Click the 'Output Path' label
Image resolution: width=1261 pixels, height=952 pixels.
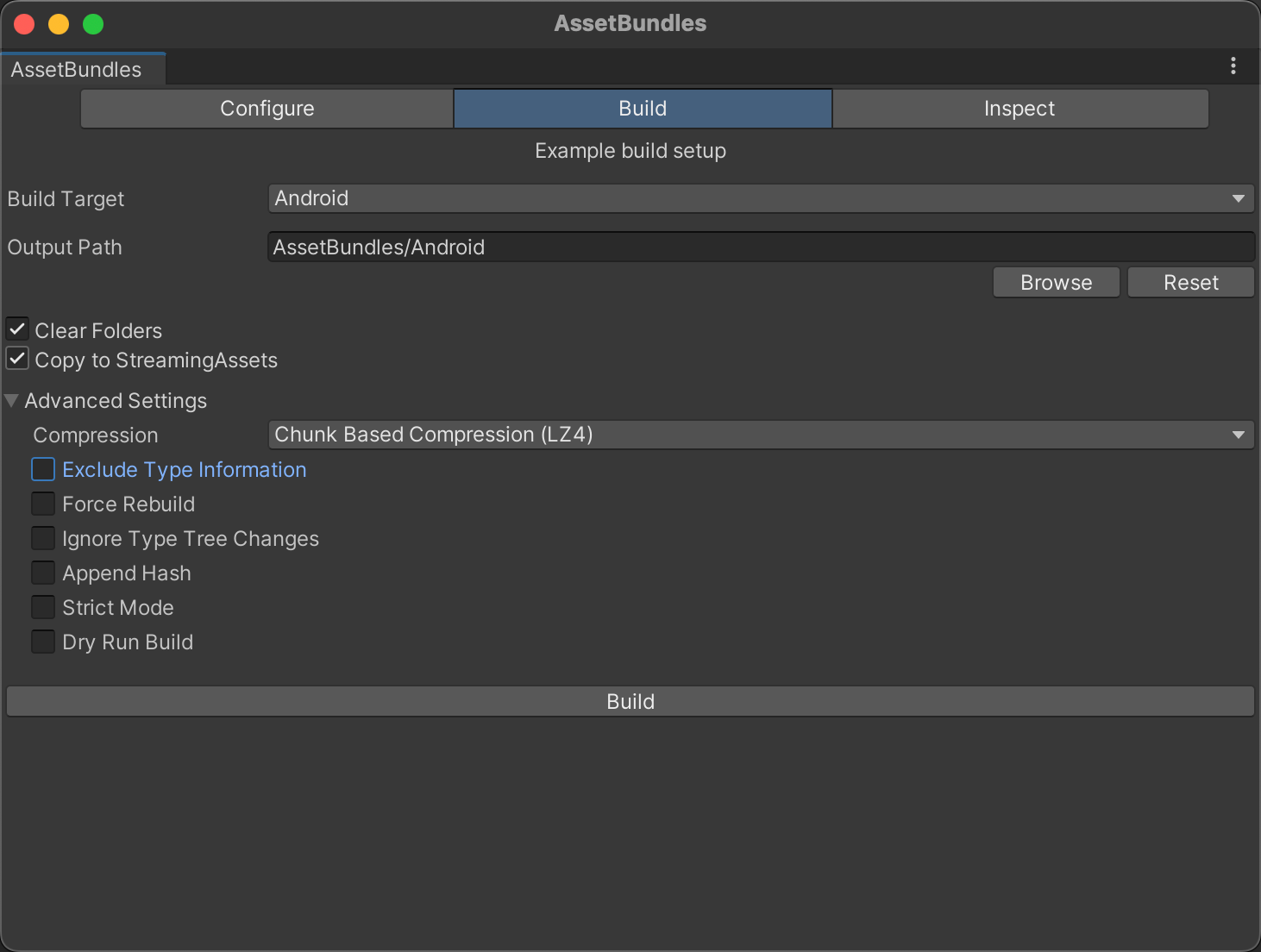click(x=65, y=247)
